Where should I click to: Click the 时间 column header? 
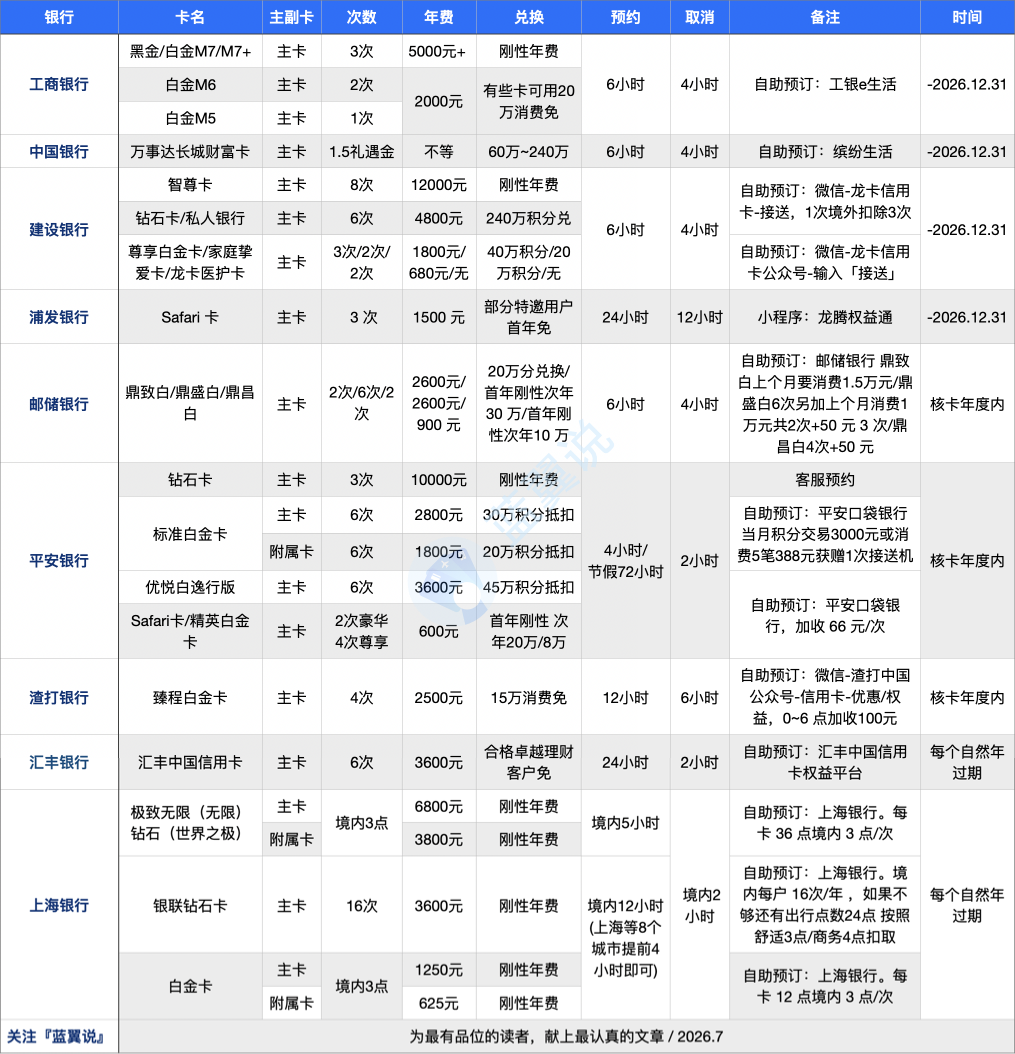coord(967,17)
